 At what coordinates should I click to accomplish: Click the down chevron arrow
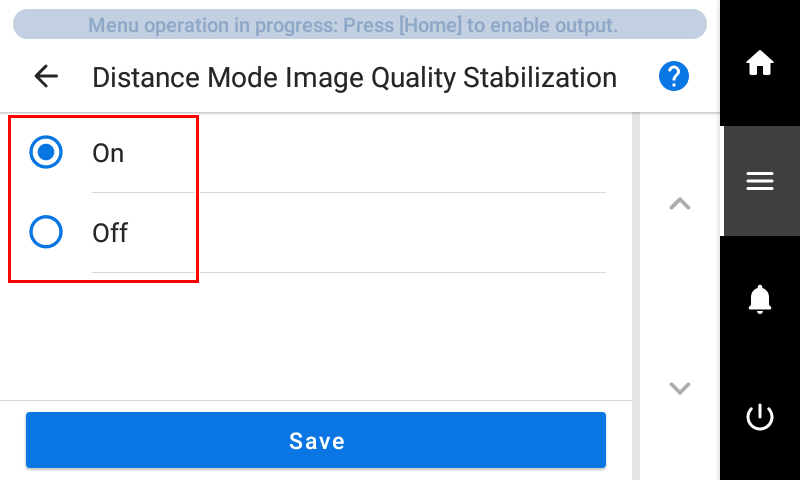coord(680,388)
